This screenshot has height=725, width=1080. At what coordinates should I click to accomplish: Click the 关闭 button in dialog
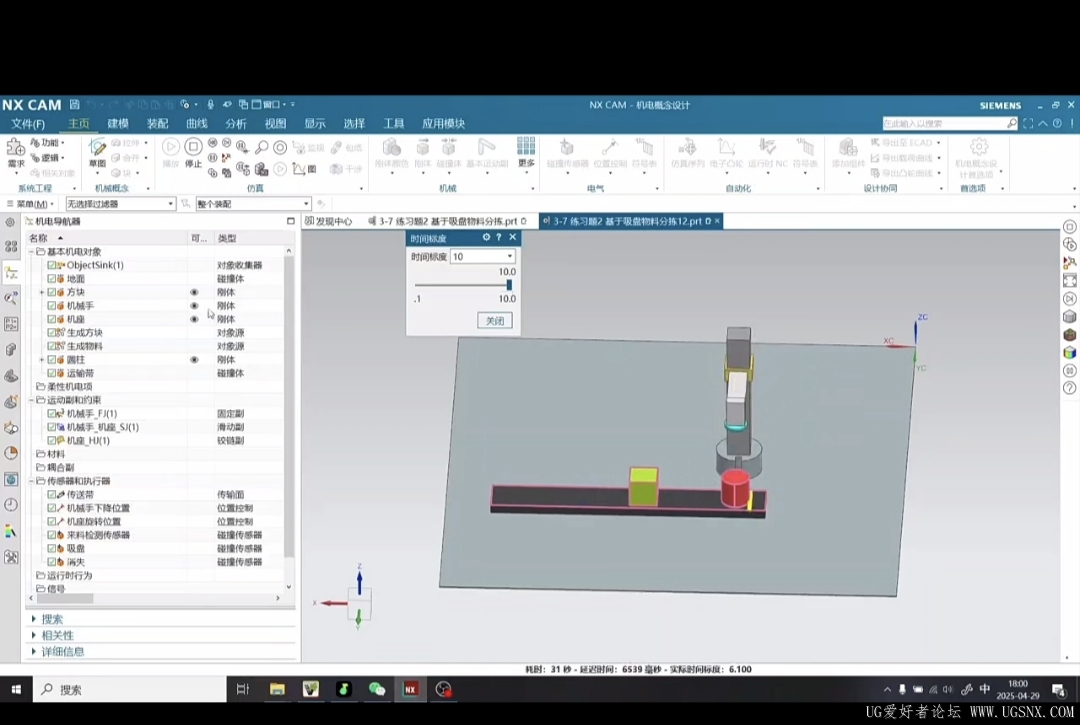(x=495, y=321)
